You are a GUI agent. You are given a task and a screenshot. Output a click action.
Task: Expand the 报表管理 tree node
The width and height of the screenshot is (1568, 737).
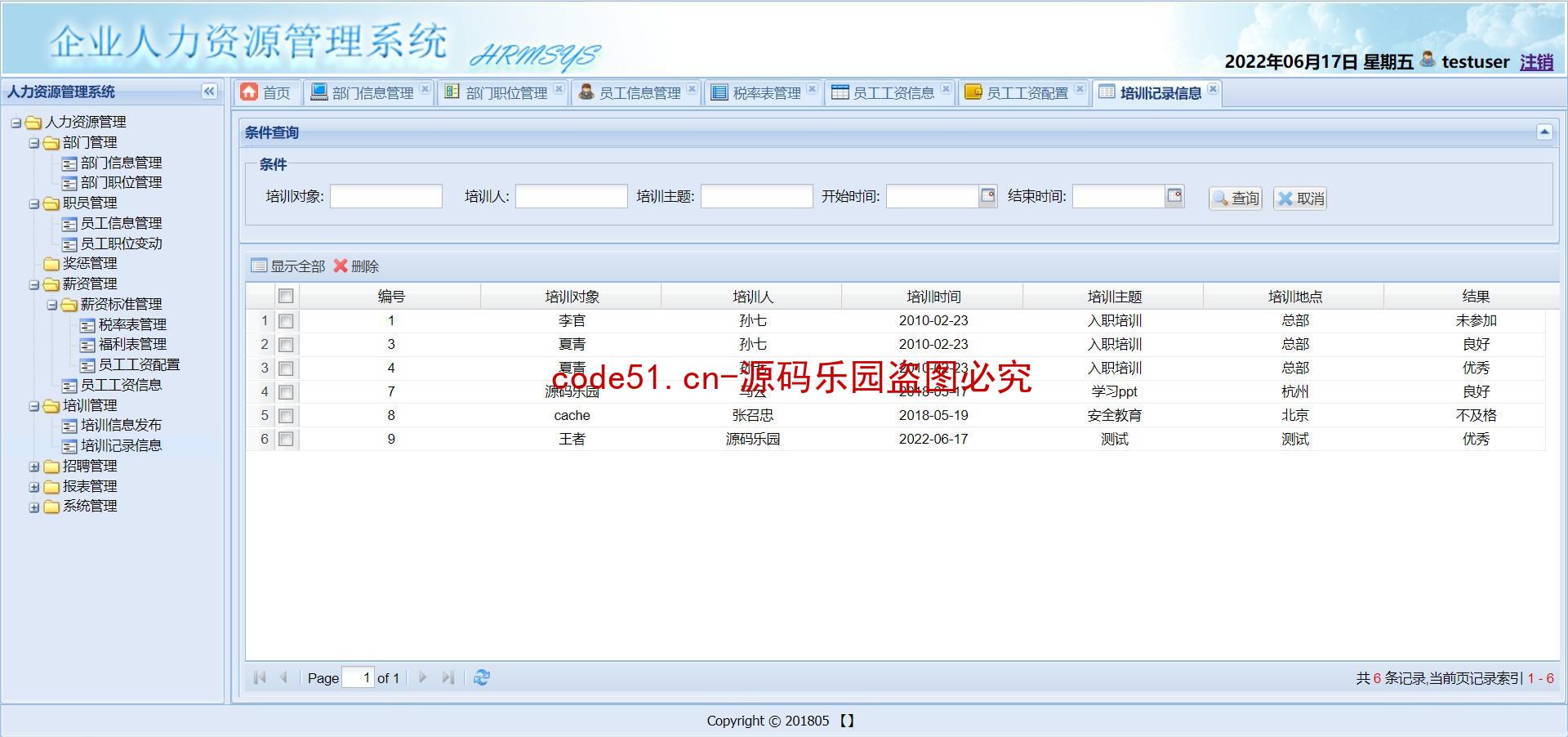(x=34, y=487)
